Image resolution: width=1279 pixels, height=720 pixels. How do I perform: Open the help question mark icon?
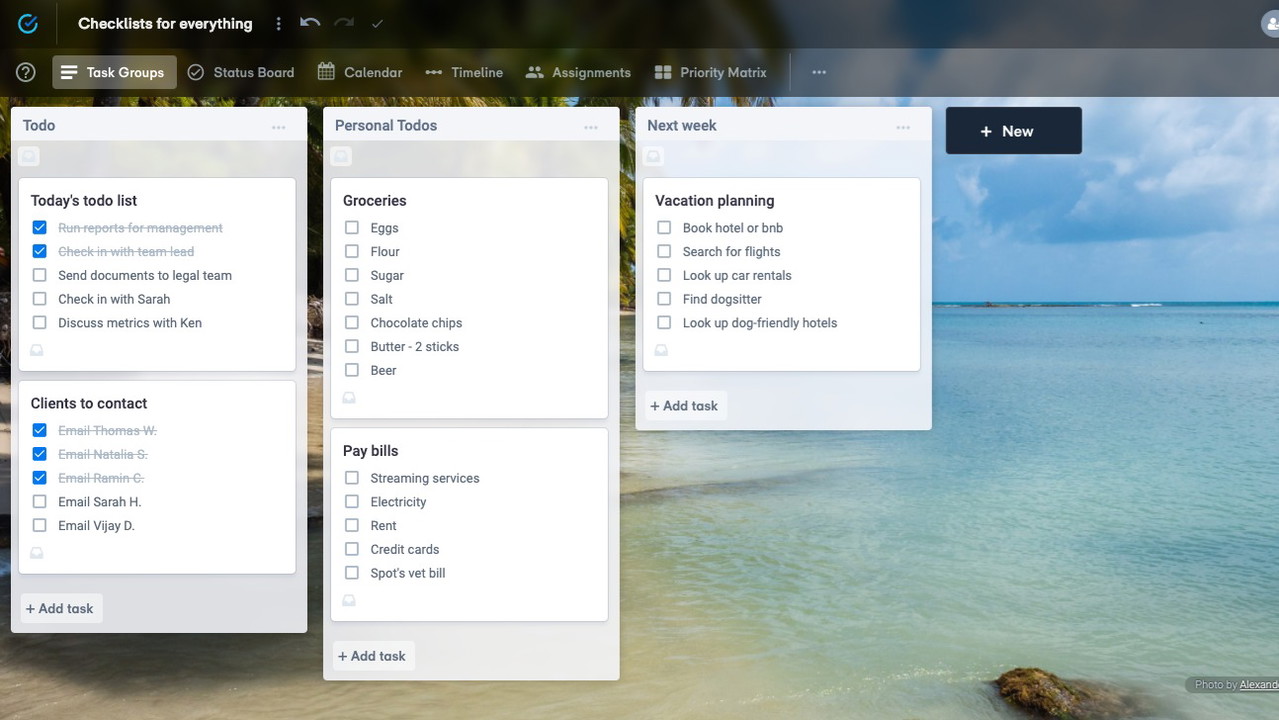coord(26,72)
